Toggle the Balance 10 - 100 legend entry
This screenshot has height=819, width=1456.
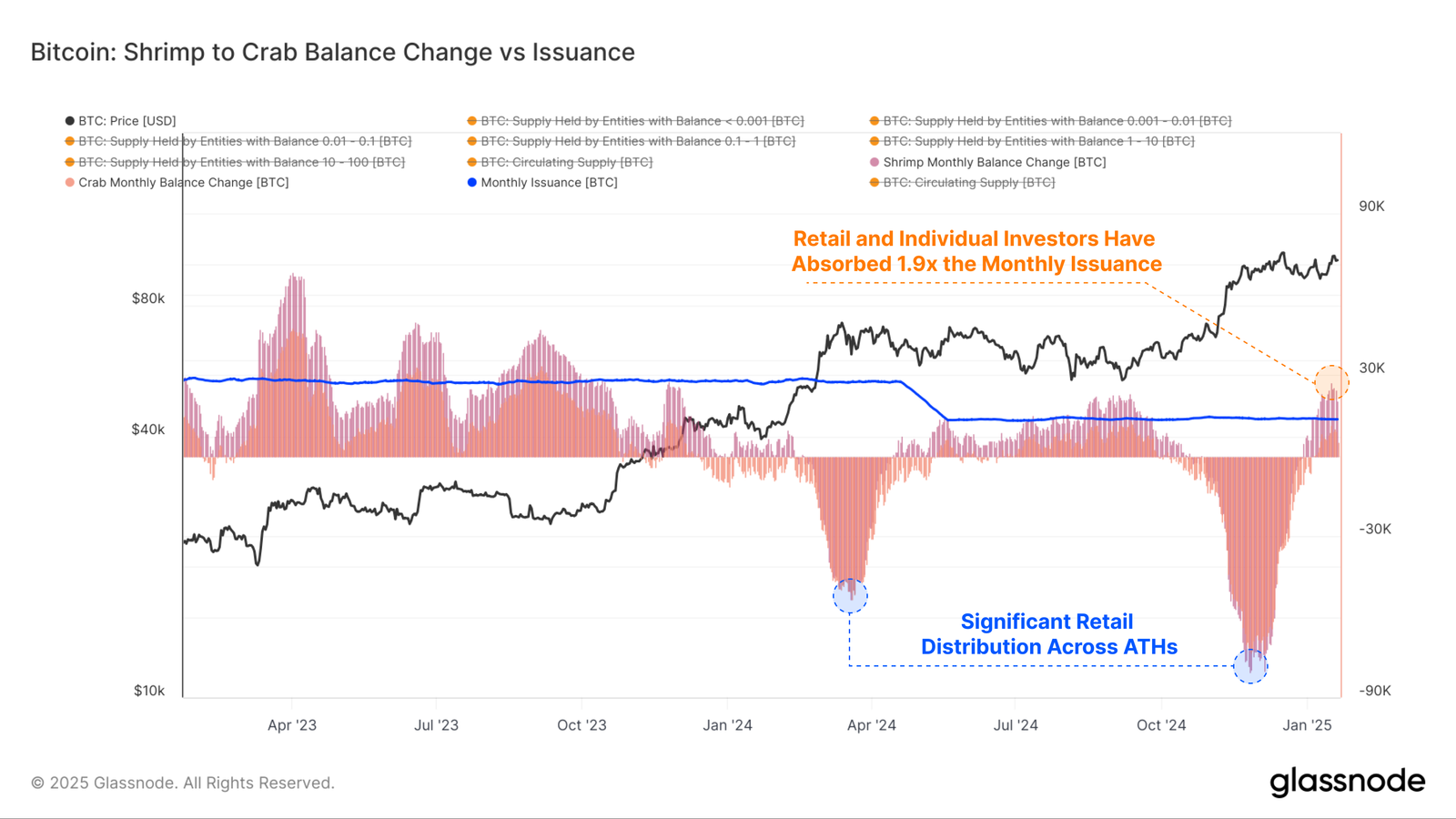click(241, 162)
